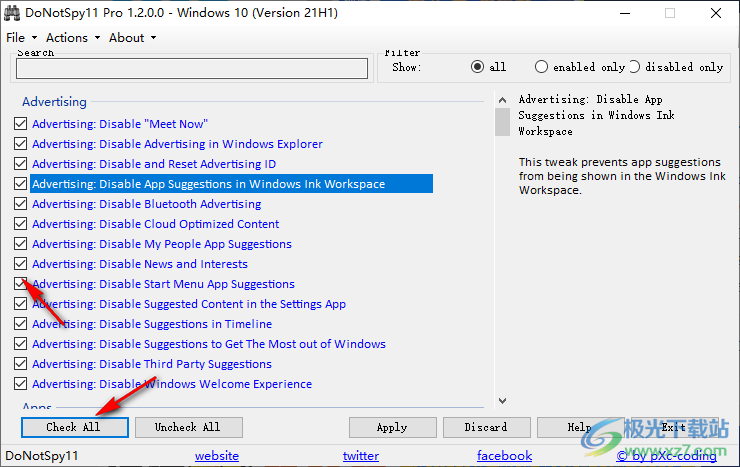Uncheck Disable "Meet Now" checkbox
This screenshot has height=467, width=740.
(20, 124)
